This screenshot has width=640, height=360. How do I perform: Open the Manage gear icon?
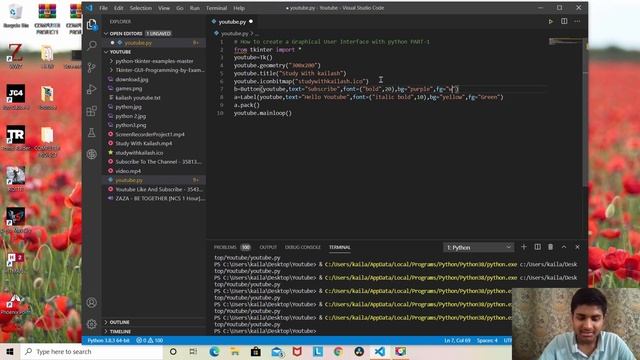[x=92, y=324]
